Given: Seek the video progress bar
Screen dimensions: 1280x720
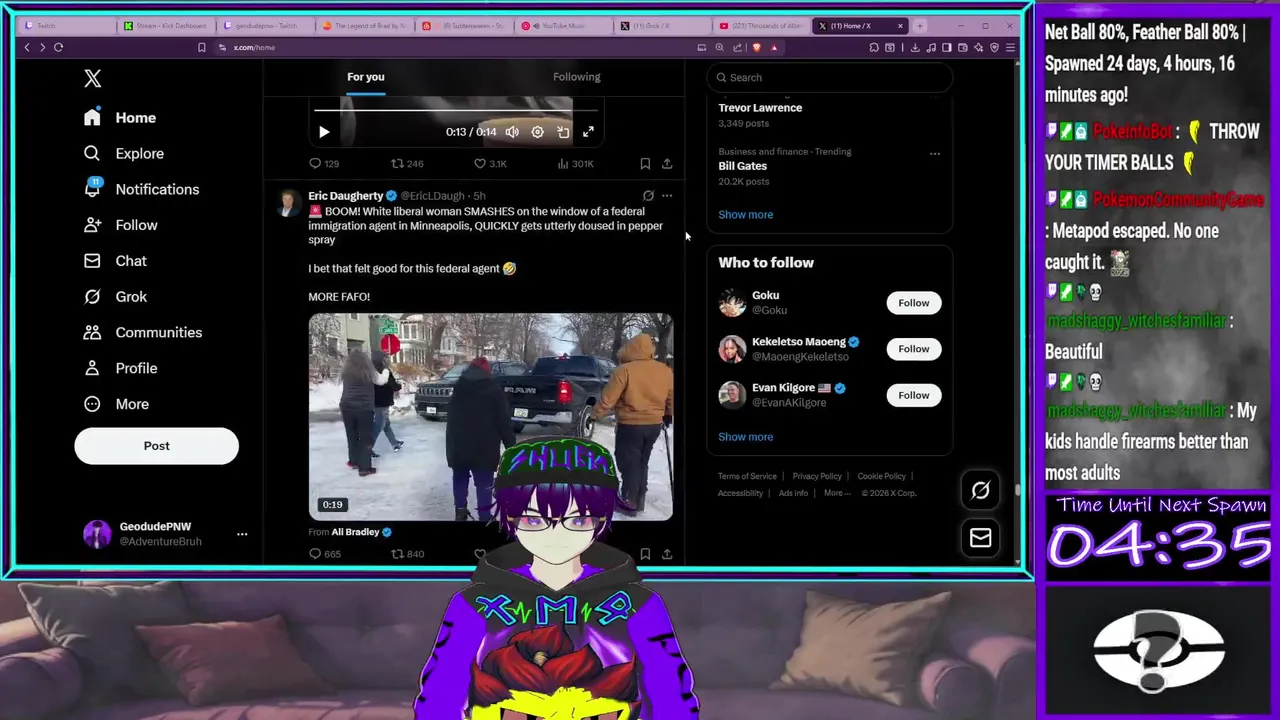Looking at the screenshot, I should (x=456, y=110).
